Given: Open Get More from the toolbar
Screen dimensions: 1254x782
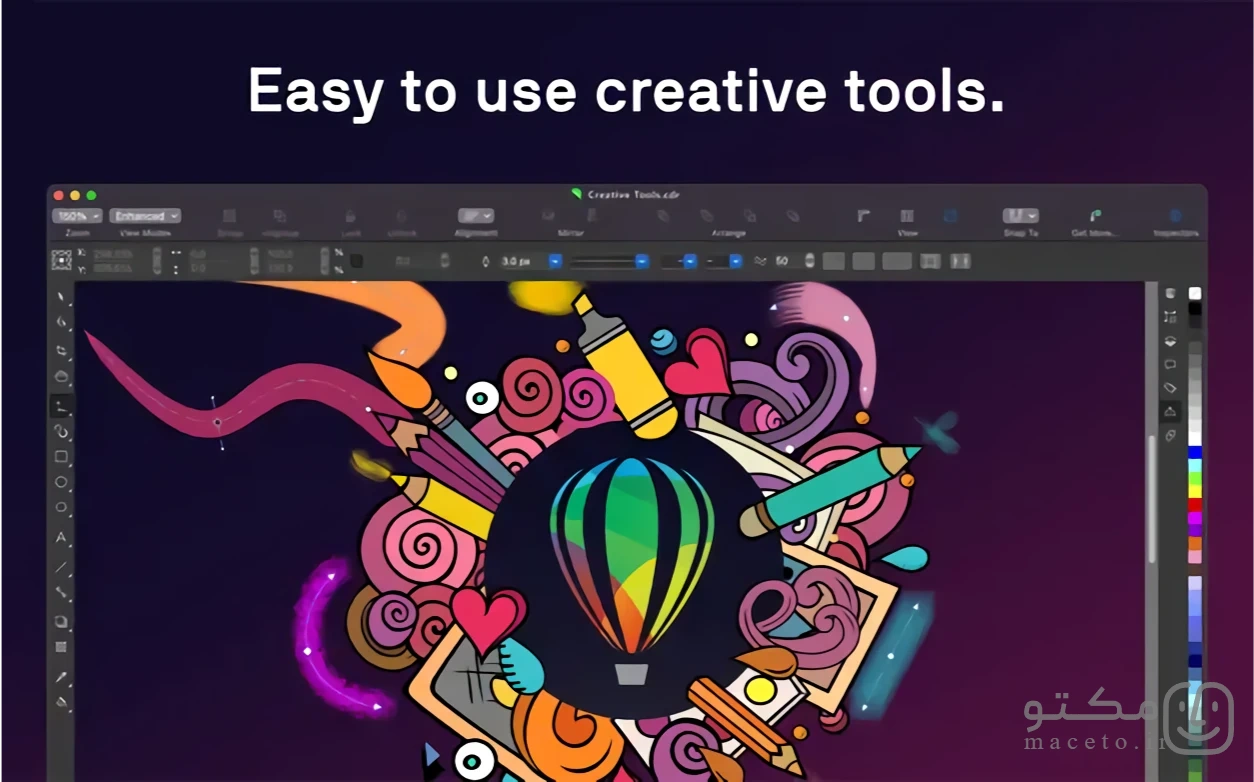Looking at the screenshot, I should pyautogui.click(x=1095, y=216).
